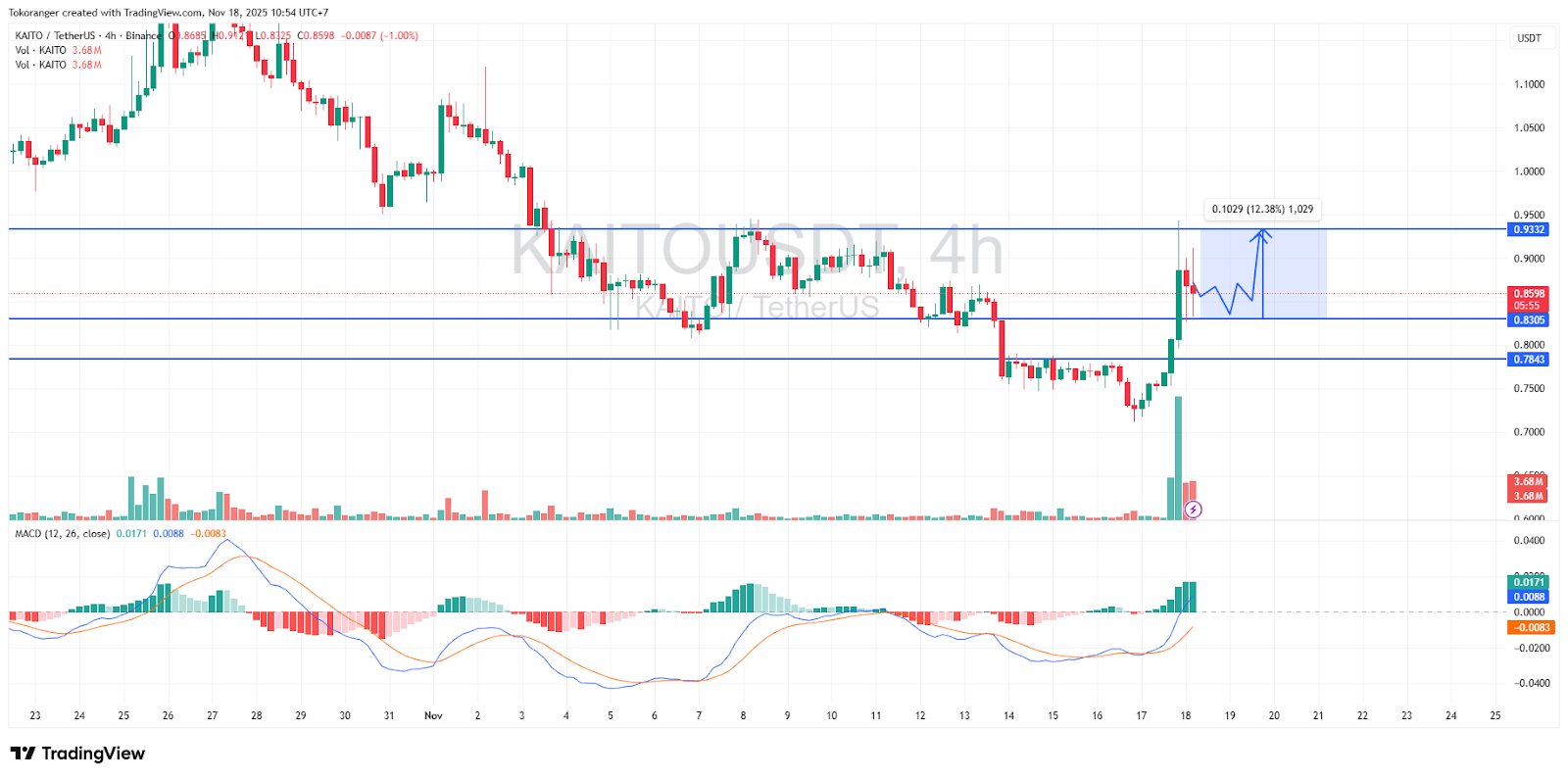The image size is (1568, 779).
Task: Click the measurement tooltip showing 12.38%
Action: click(x=1262, y=209)
